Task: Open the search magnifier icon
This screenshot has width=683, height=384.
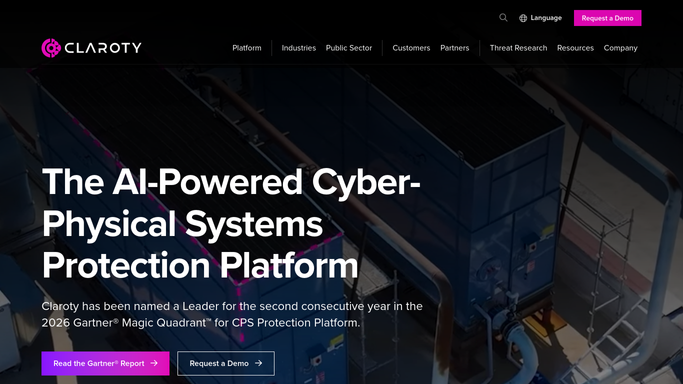Action: [x=503, y=18]
